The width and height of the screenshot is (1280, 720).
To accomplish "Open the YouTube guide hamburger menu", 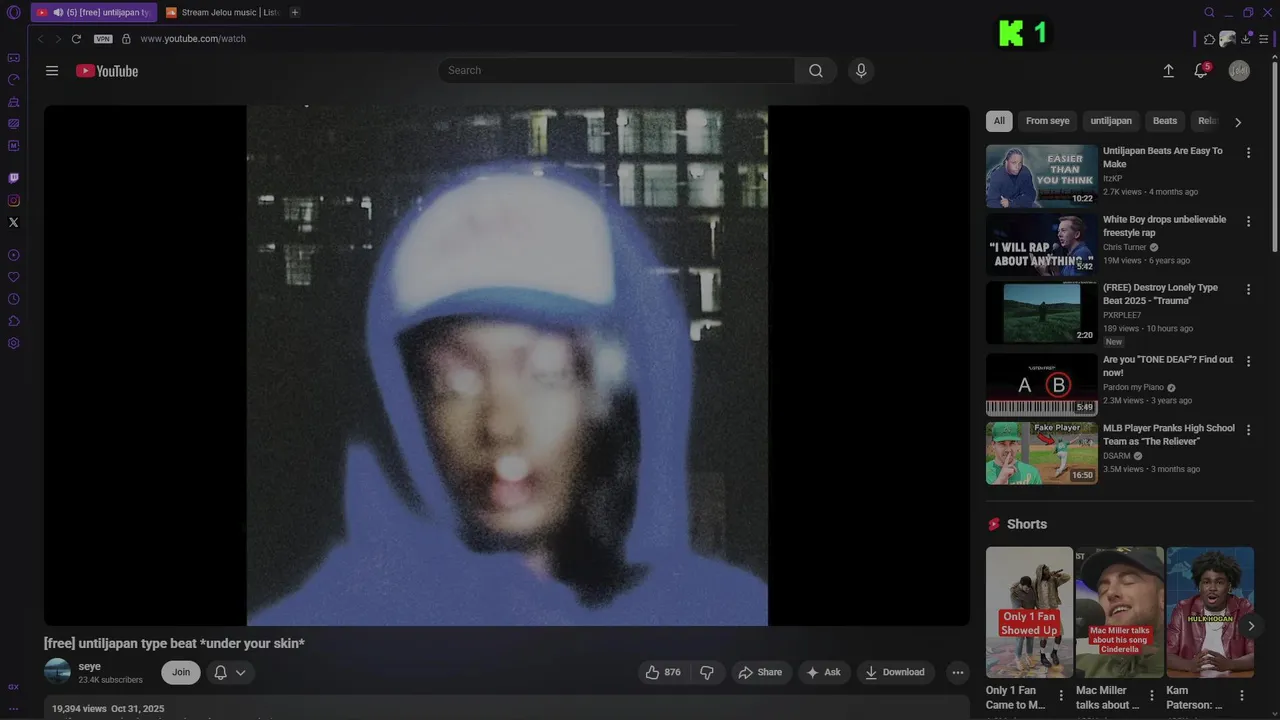I will coord(52,71).
